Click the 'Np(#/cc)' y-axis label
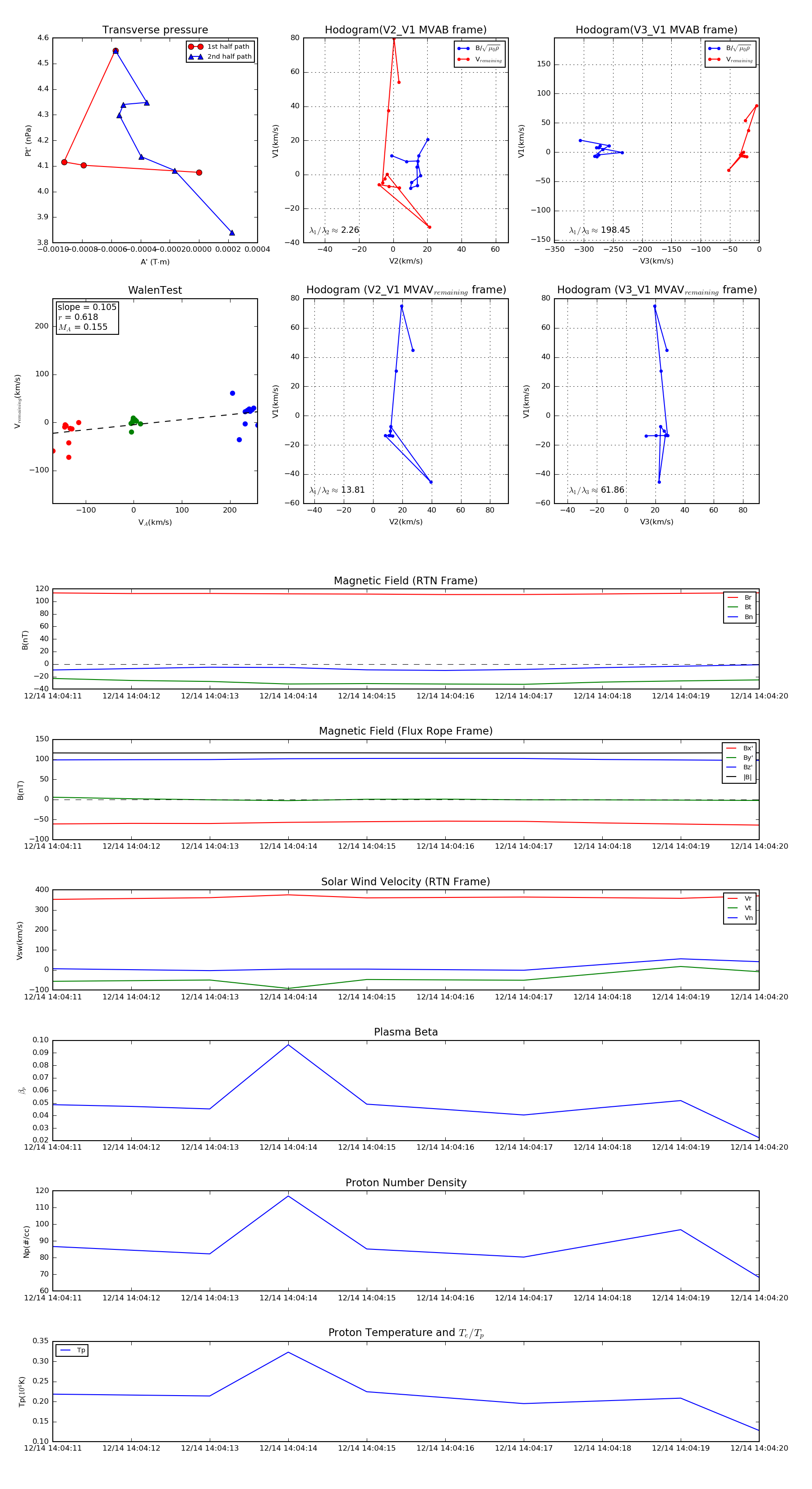 click(x=26, y=1242)
